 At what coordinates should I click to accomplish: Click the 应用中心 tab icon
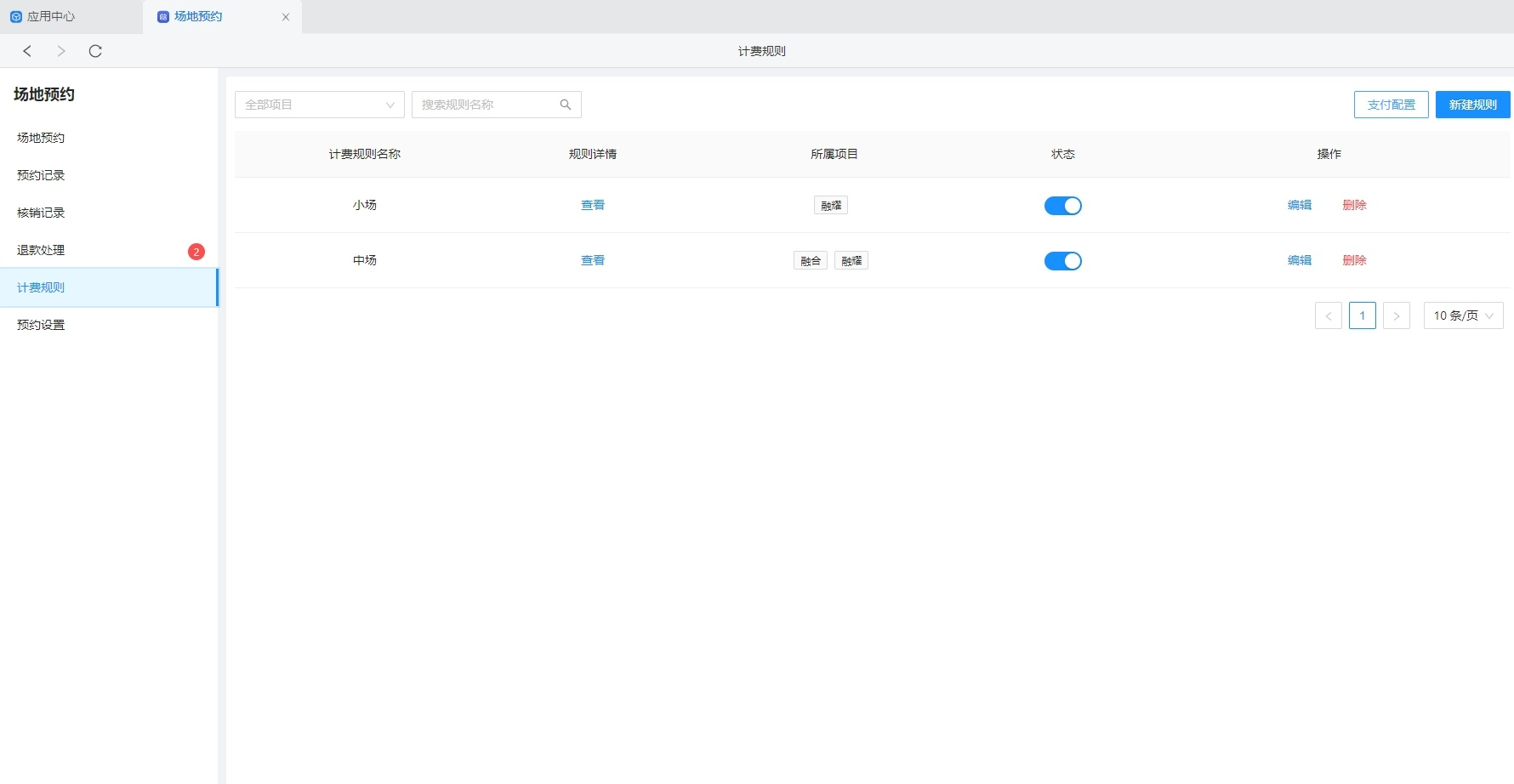pyautogui.click(x=15, y=16)
